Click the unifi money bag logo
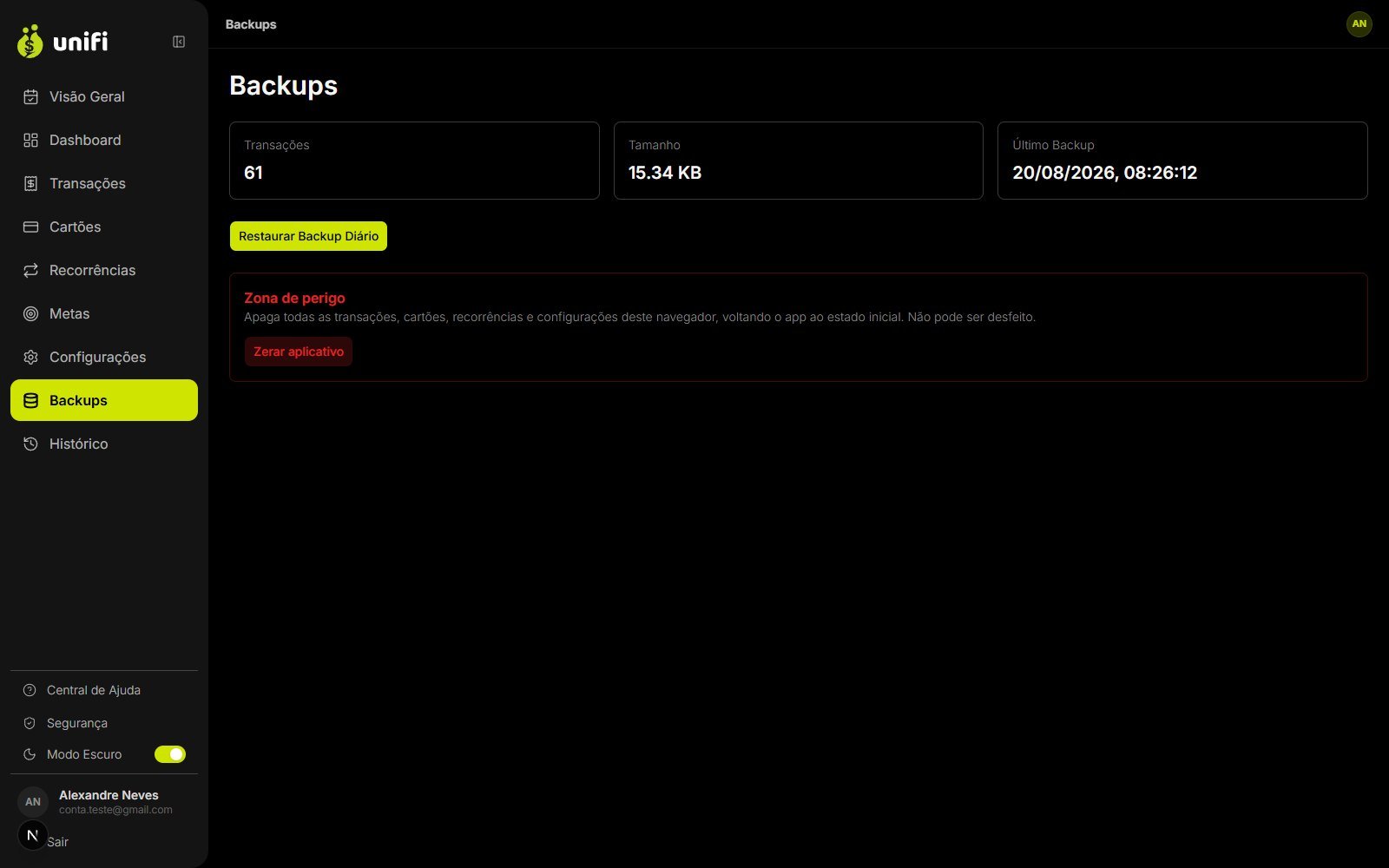1389x868 pixels. 30,42
